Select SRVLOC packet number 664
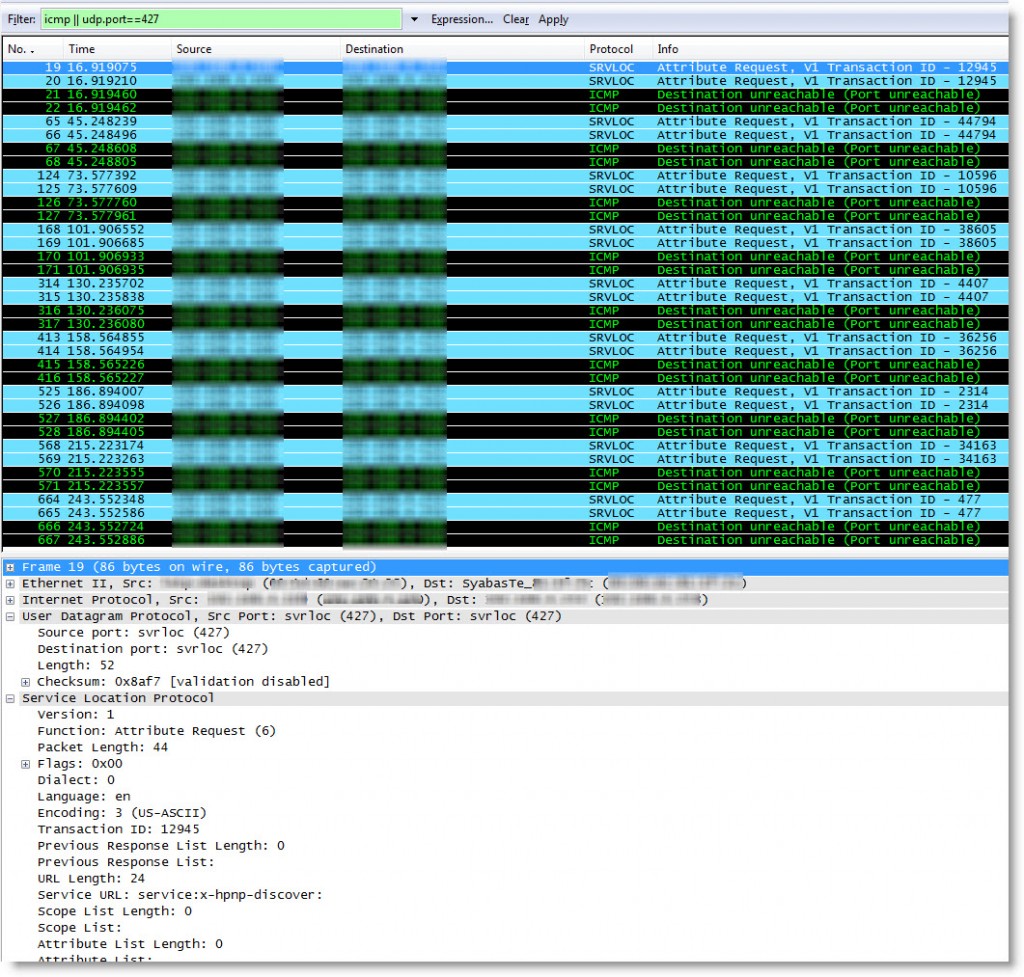The width and height of the screenshot is (1024, 977). click(505, 500)
